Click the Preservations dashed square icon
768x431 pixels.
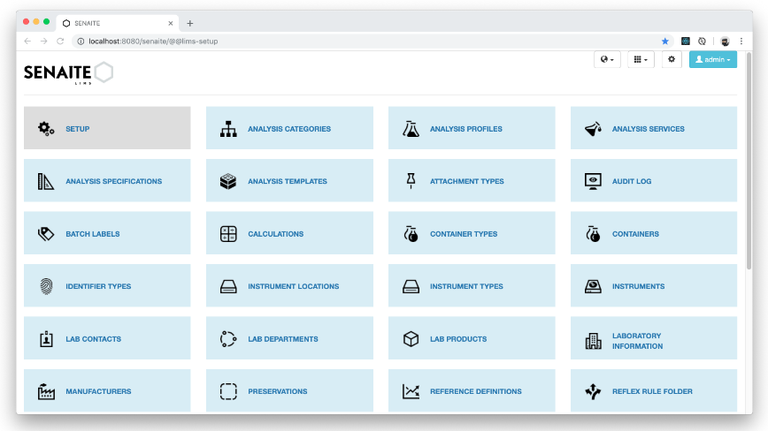[228, 391]
